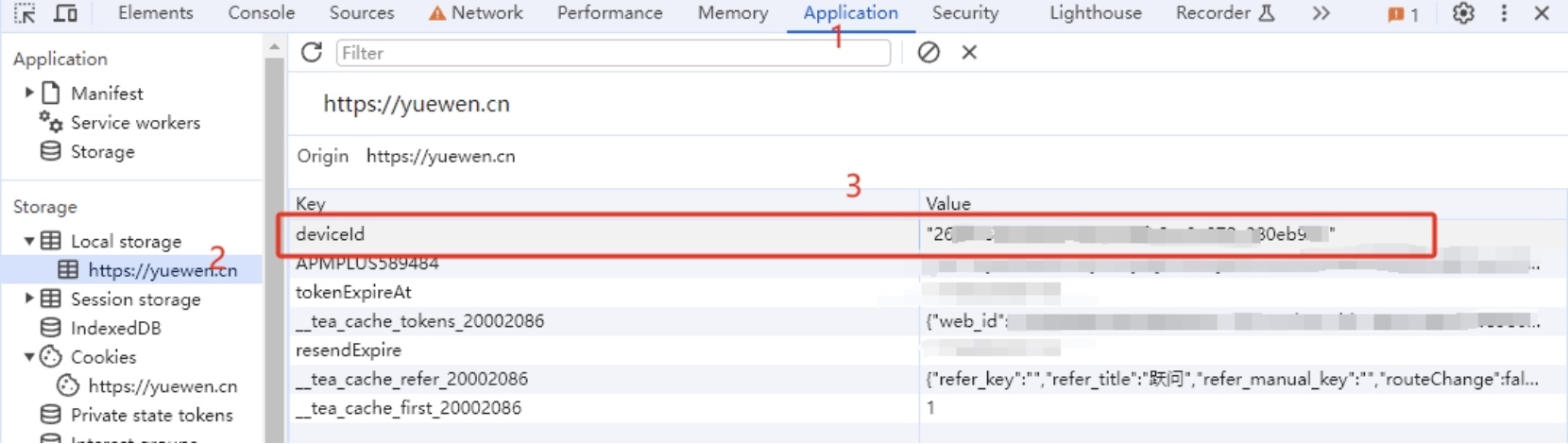Open the Elements tab

click(155, 13)
